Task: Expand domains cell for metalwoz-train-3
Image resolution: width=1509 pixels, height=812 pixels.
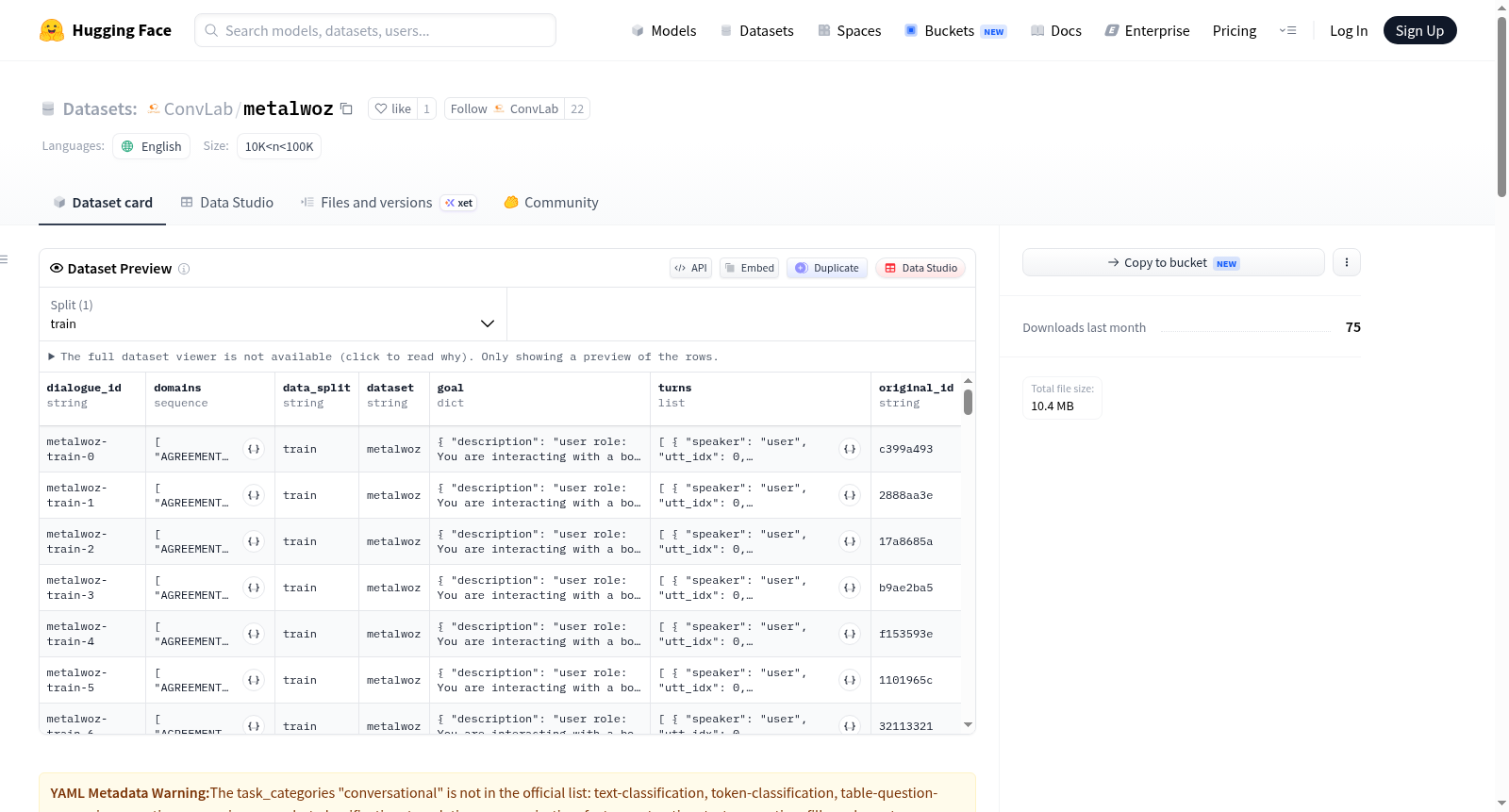Action: tap(254, 588)
